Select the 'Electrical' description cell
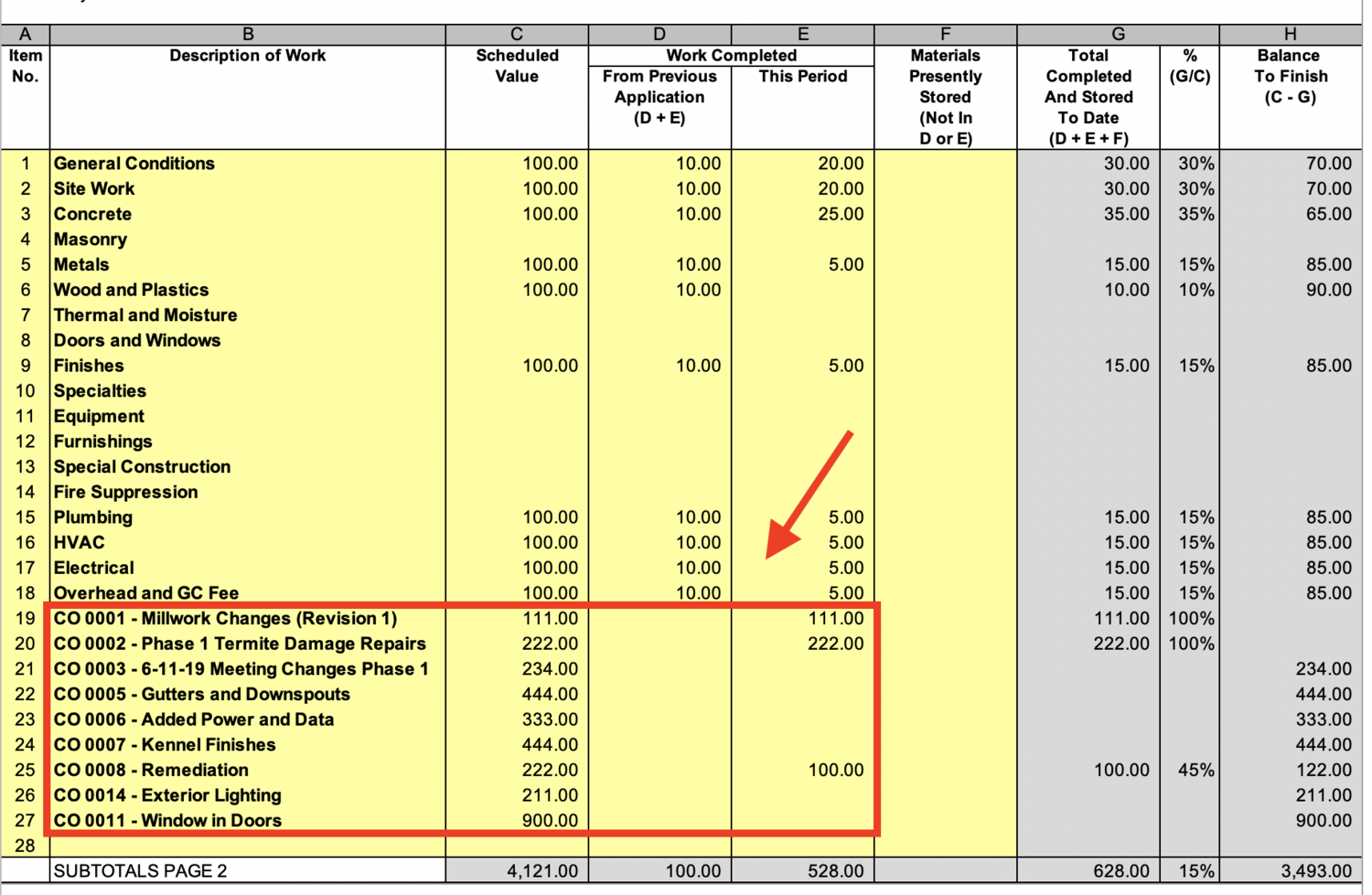This screenshot has height=895, width=1372. coord(248,569)
